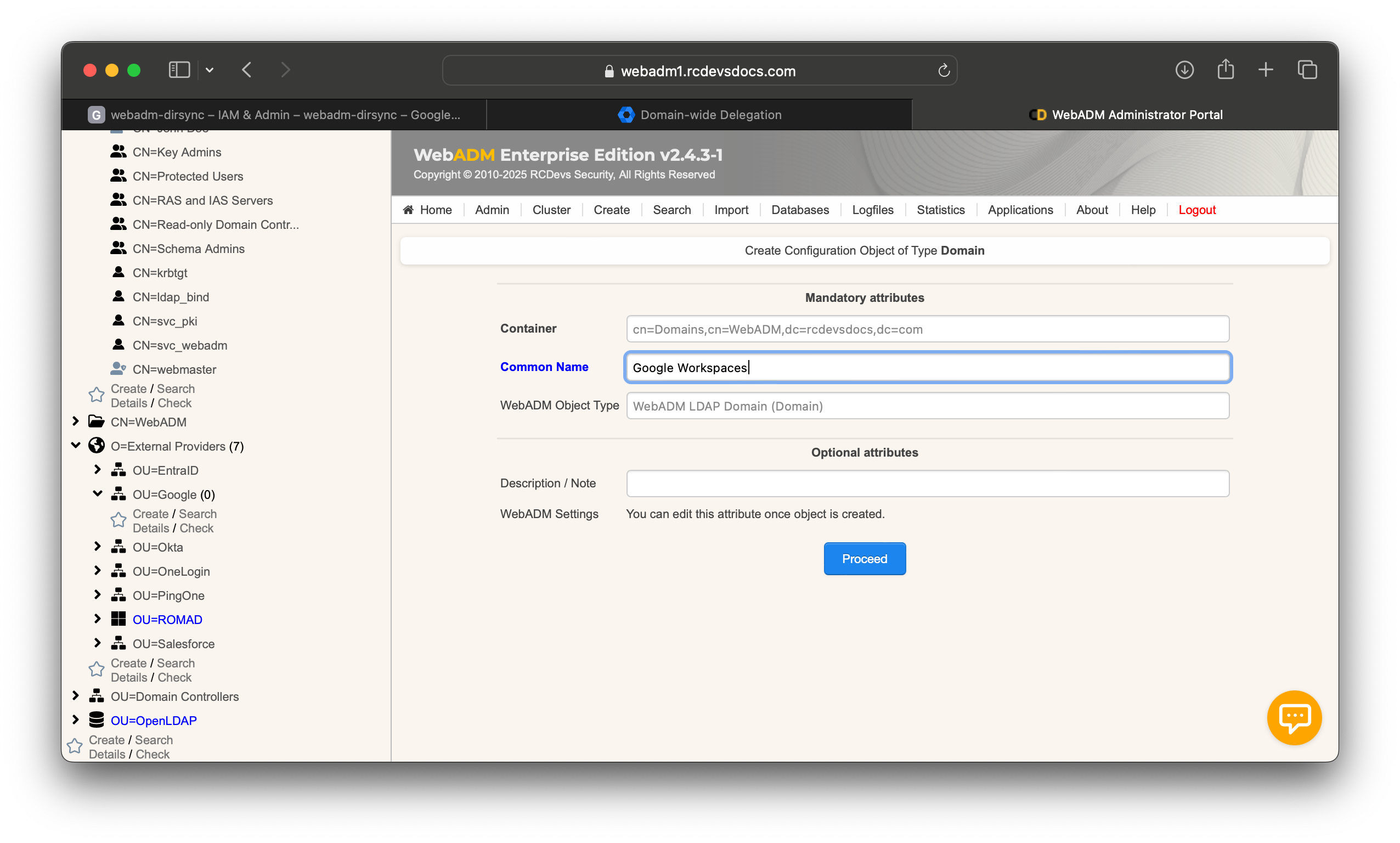The width and height of the screenshot is (1400, 843).
Task: Open the Statistics menu
Action: click(941, 210)
